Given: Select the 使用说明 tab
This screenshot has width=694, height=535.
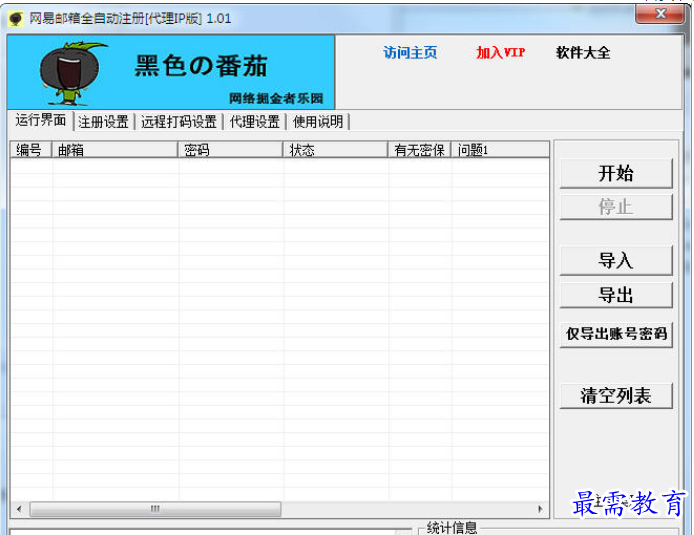Looking at the screenshot, I should pos(318,122).
